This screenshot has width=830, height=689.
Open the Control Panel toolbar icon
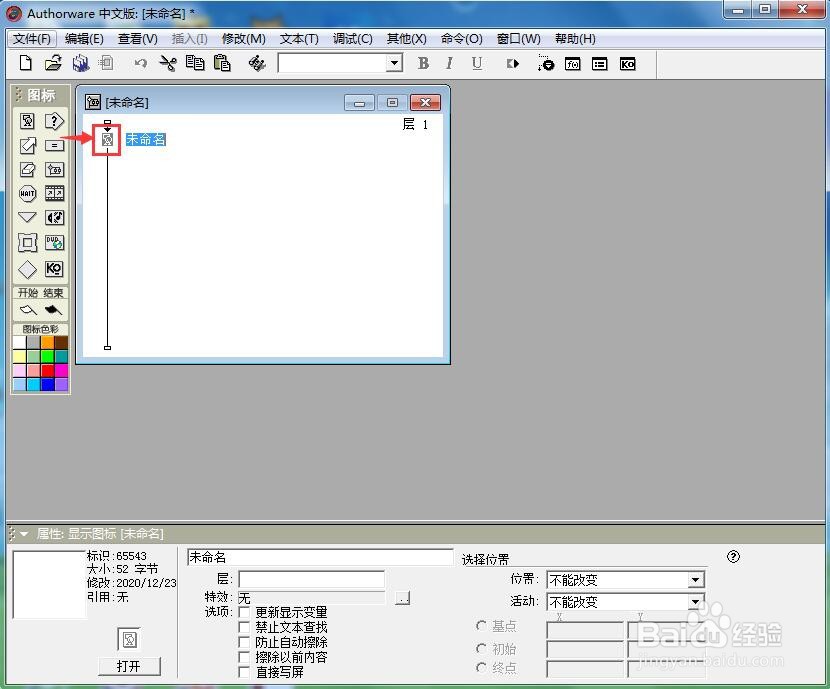click(546, 64)
